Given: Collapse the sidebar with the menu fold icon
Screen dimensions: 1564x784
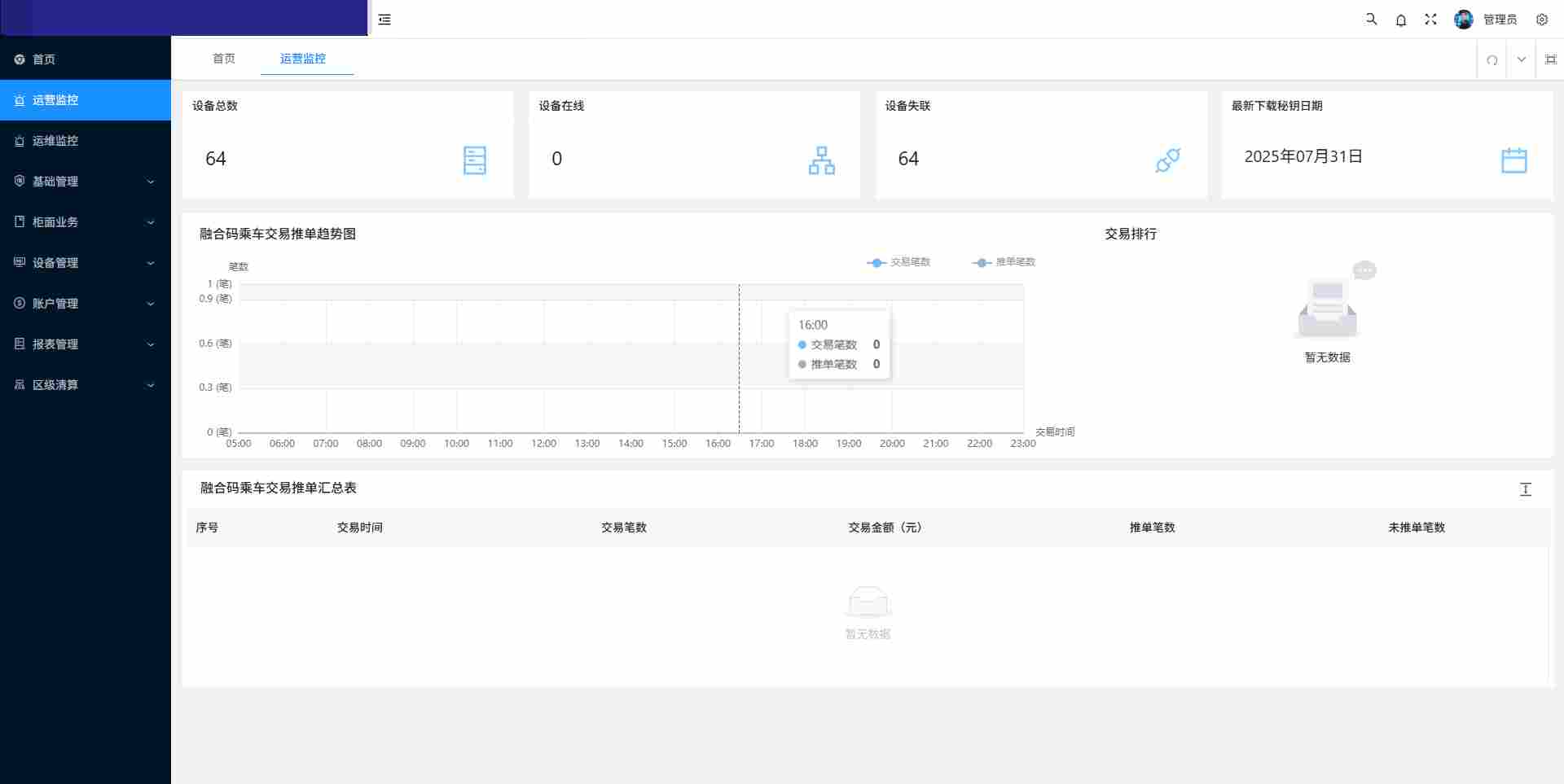Looking at the screenshot, I should [x=384, y=20].
